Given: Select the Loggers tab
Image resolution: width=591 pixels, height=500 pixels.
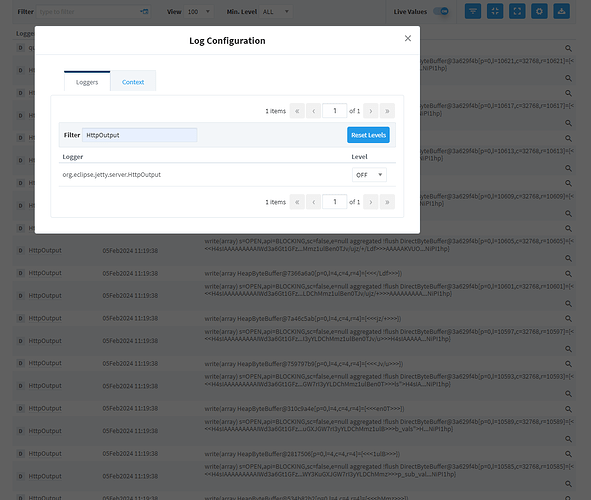Looking at the screenshot, I should [x=87, y=82].
